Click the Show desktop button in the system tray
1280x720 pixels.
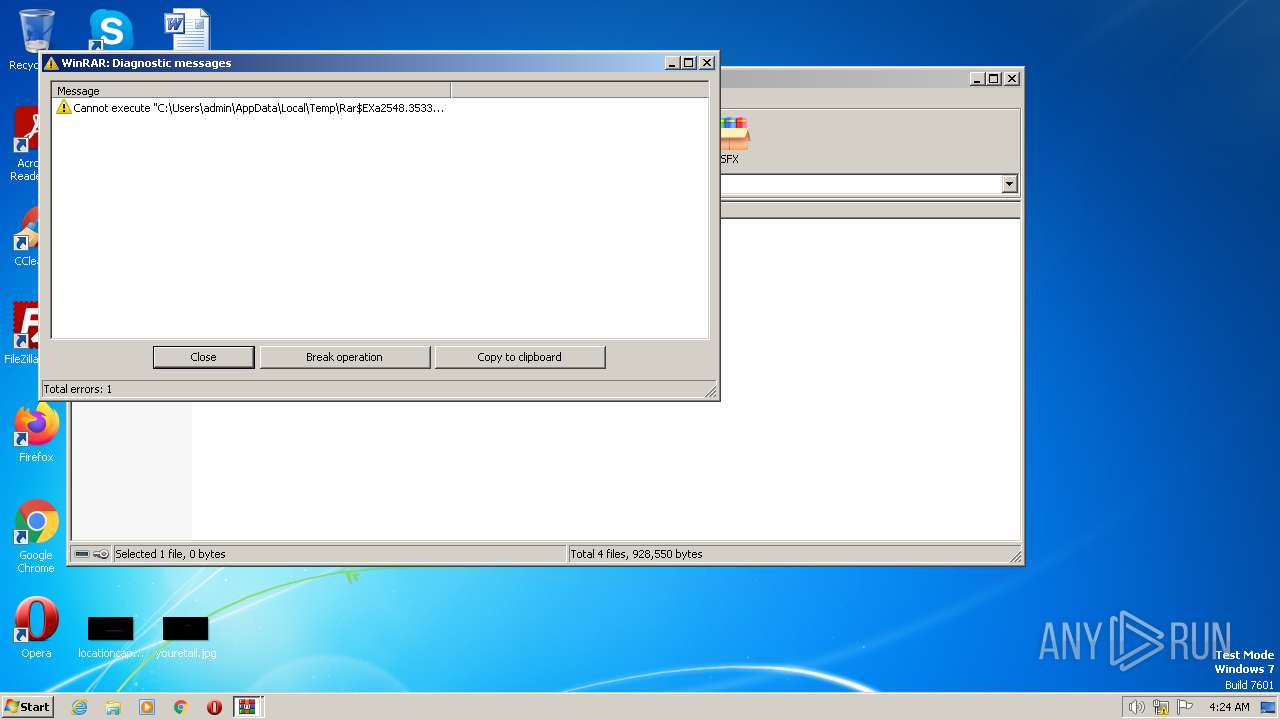click(x=1268, y=707)
